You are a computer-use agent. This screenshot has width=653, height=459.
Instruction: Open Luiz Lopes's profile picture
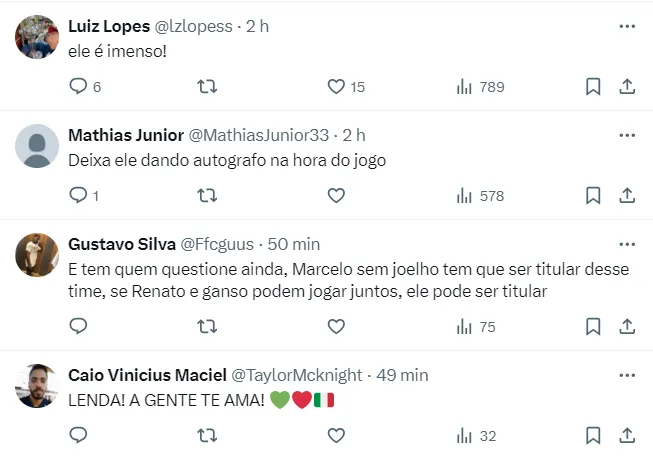(37, 37)
